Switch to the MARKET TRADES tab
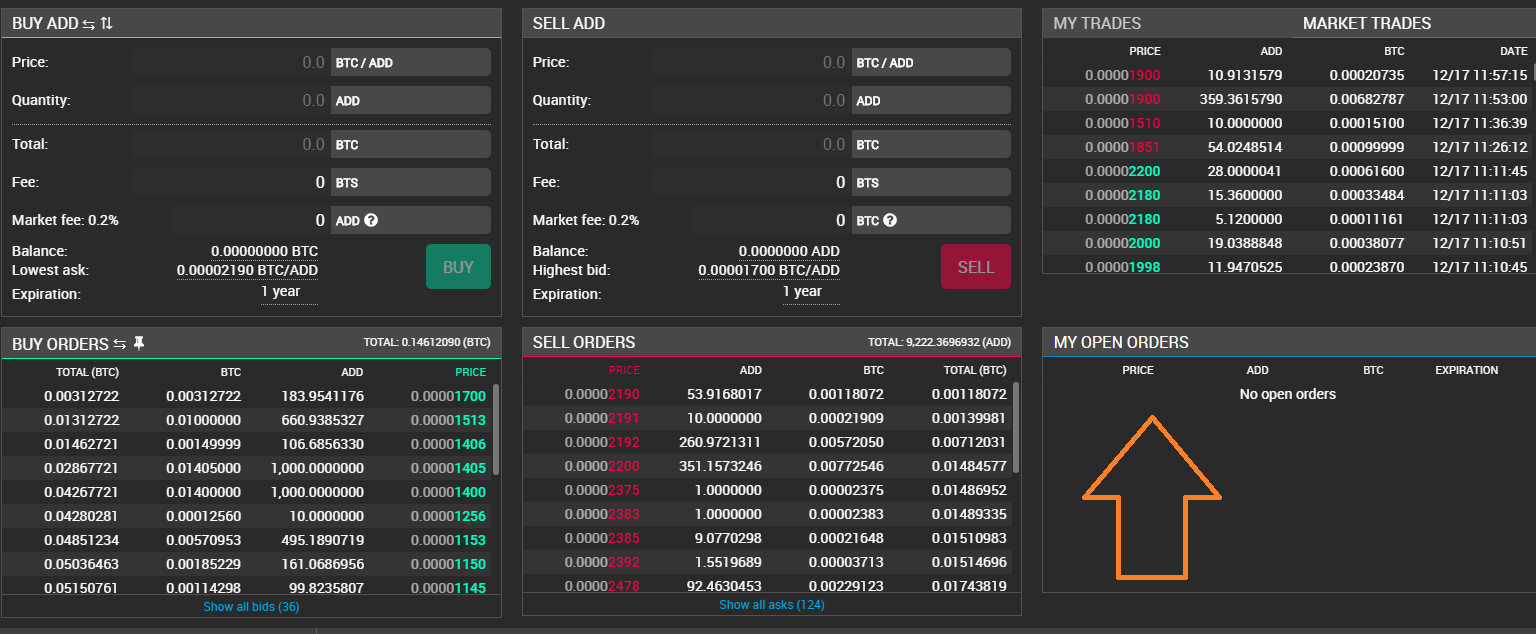Image resolution: width=1536 pixels, height=634 pixels. (1367, 23)
